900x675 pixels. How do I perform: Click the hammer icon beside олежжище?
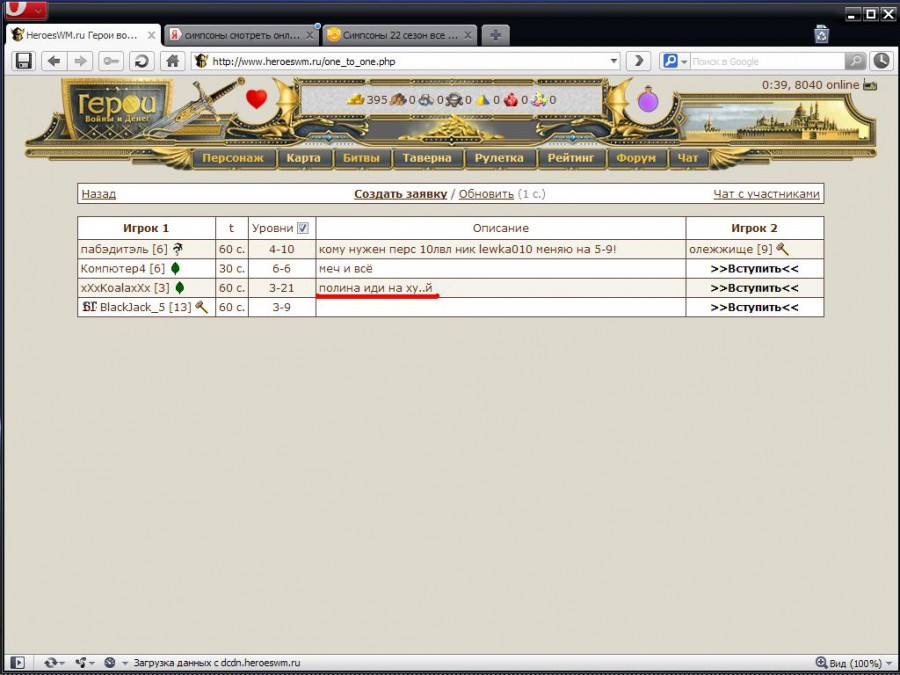(x=782, y=249)
